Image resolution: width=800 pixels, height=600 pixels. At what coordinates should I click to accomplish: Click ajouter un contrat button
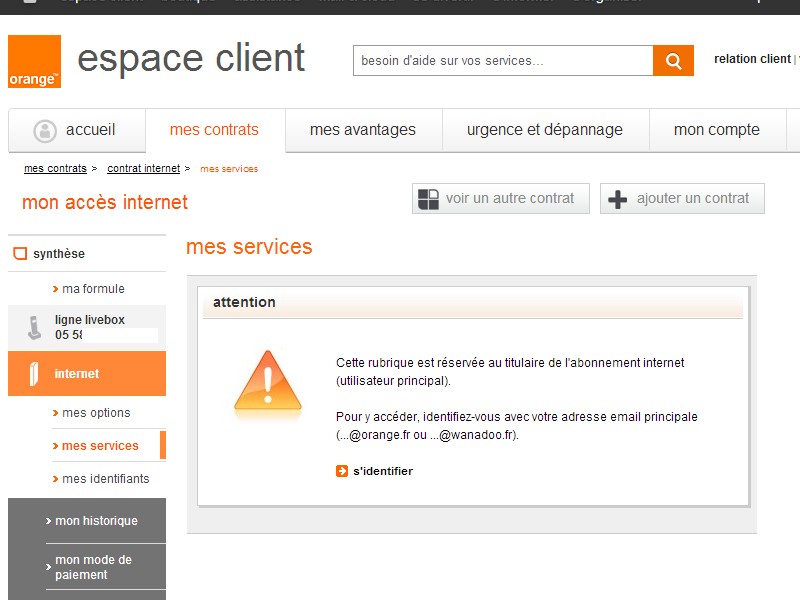pos(682,198)
